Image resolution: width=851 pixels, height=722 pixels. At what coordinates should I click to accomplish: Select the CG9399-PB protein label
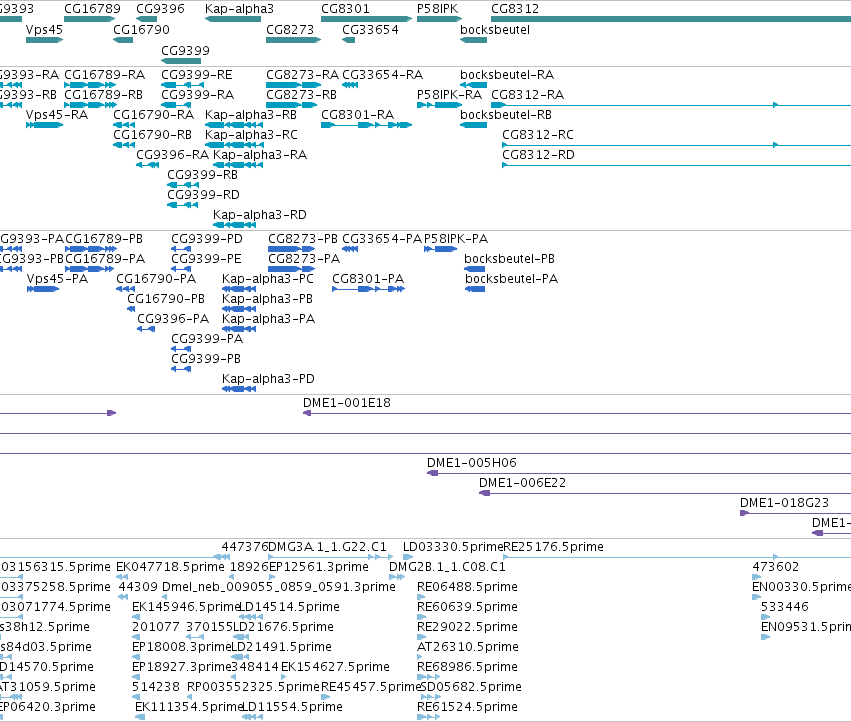206,359
